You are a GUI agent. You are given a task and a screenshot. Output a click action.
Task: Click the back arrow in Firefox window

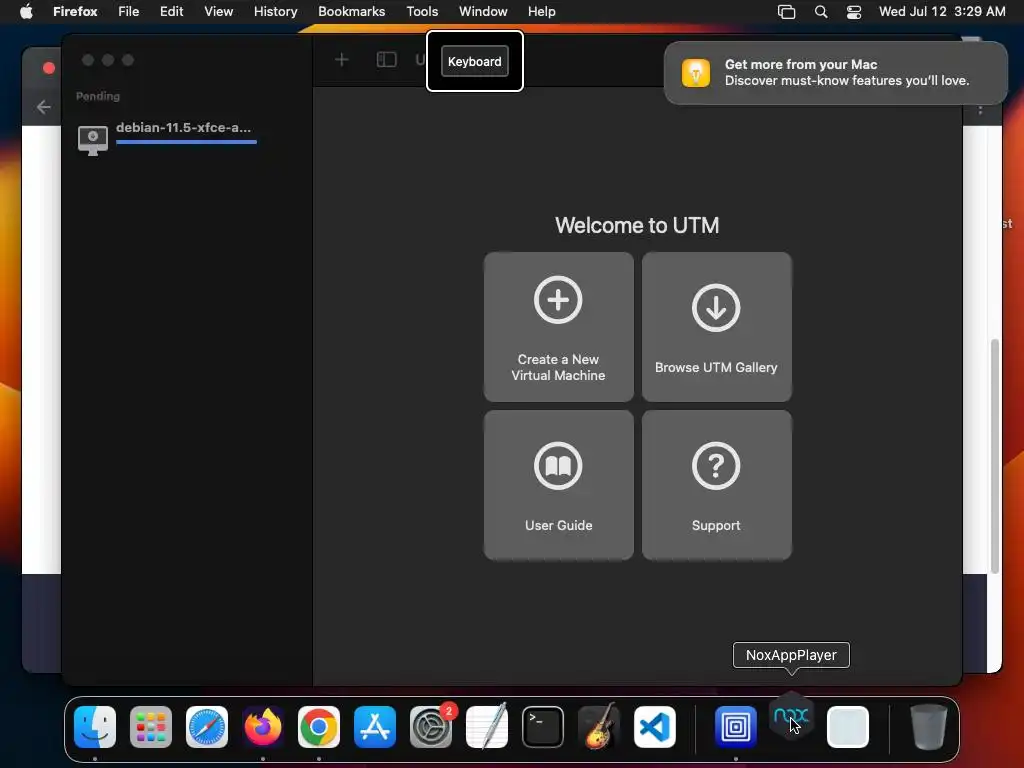pyautogui.click(x=44, y=106)
